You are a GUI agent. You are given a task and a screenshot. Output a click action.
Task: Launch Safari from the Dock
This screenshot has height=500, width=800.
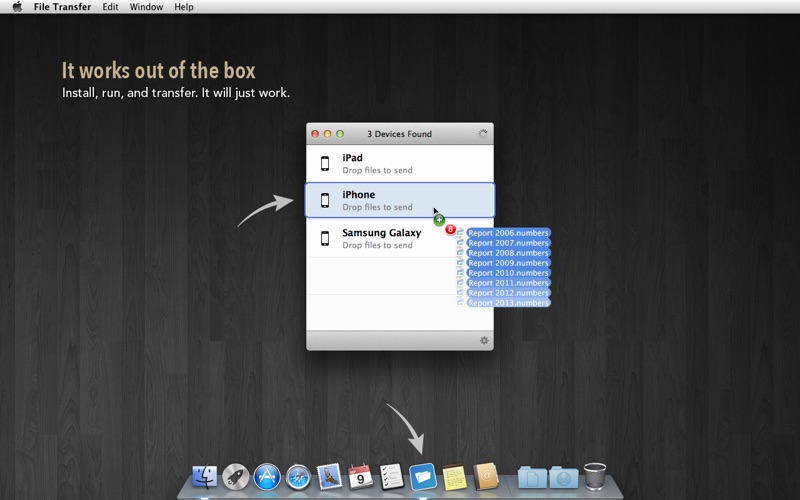point(298,477)
